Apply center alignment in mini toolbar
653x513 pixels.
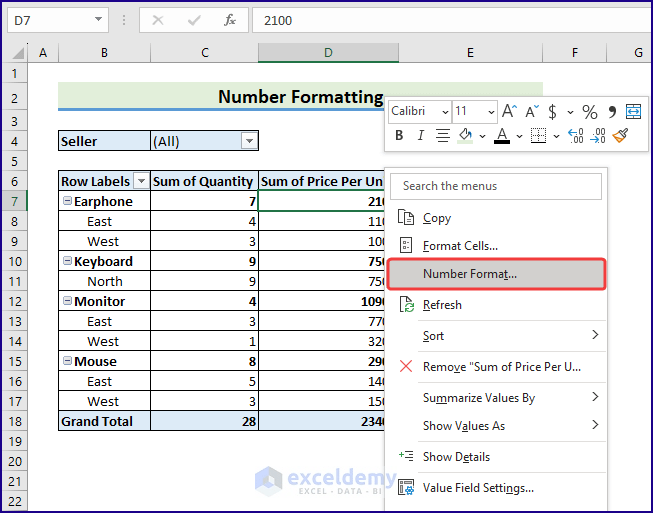(443, 135)
